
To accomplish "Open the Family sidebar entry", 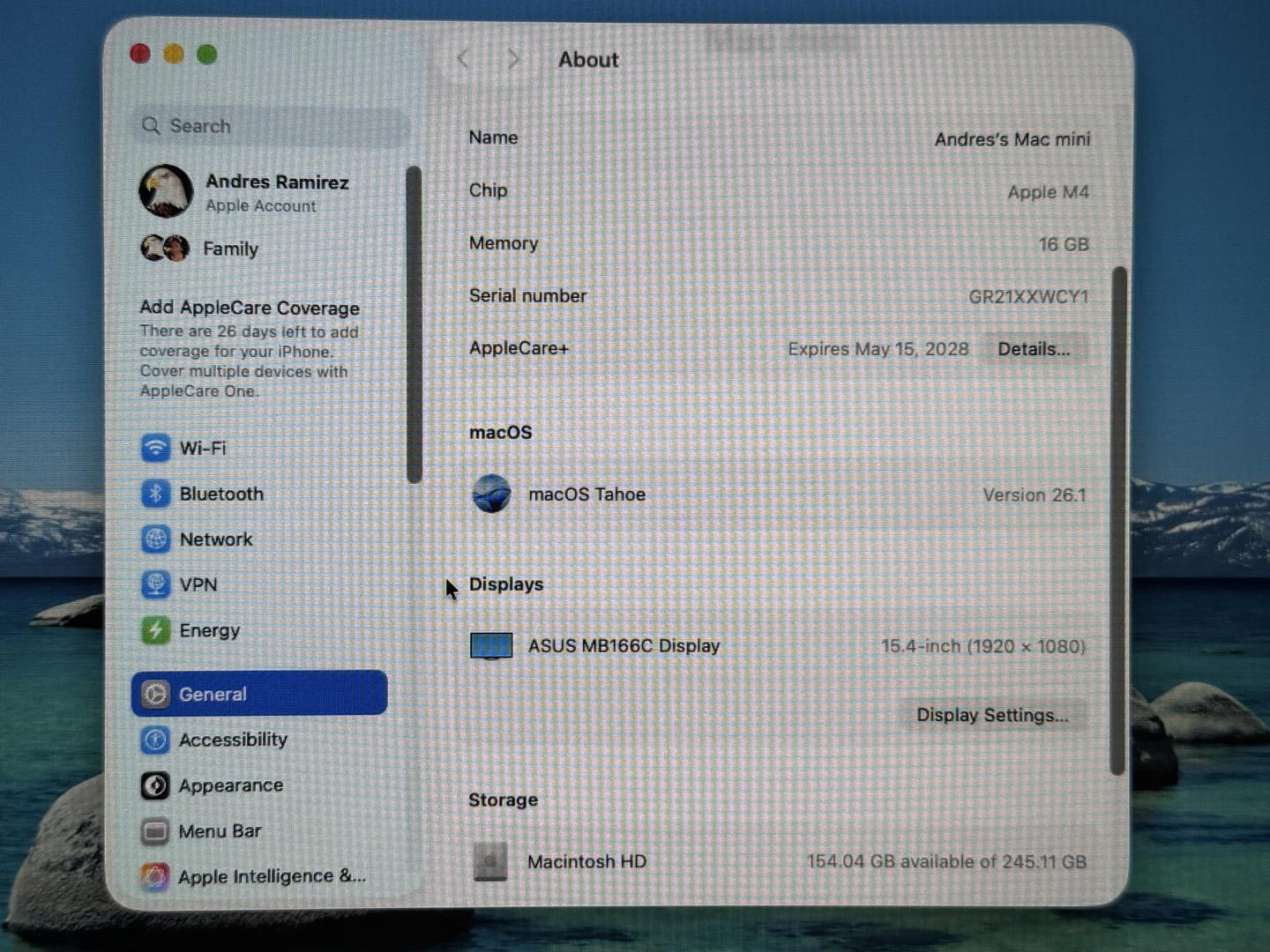I will pos(229,249).
